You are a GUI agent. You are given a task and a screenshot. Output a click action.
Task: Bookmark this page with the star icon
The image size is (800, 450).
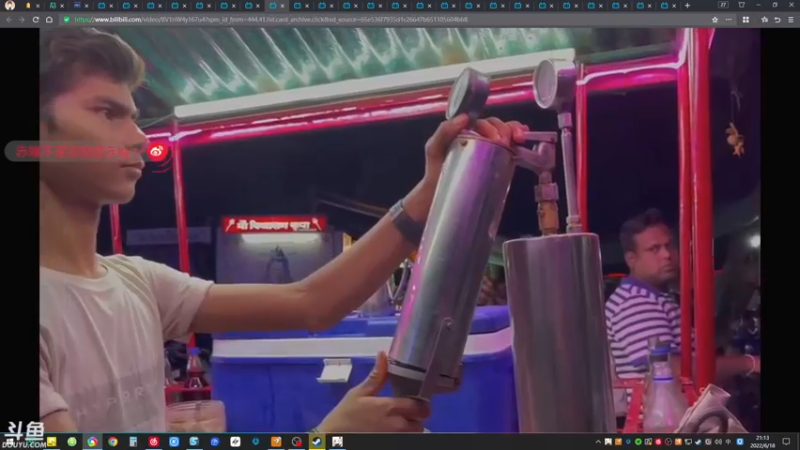715,19
